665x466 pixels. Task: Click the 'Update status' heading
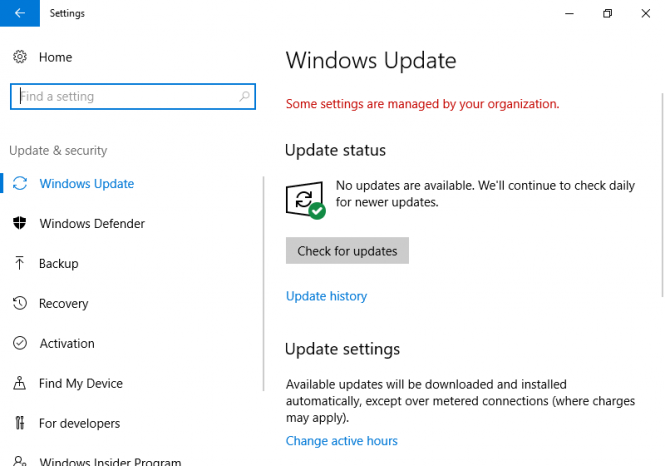pyautogui.click(x=335, y=150)
